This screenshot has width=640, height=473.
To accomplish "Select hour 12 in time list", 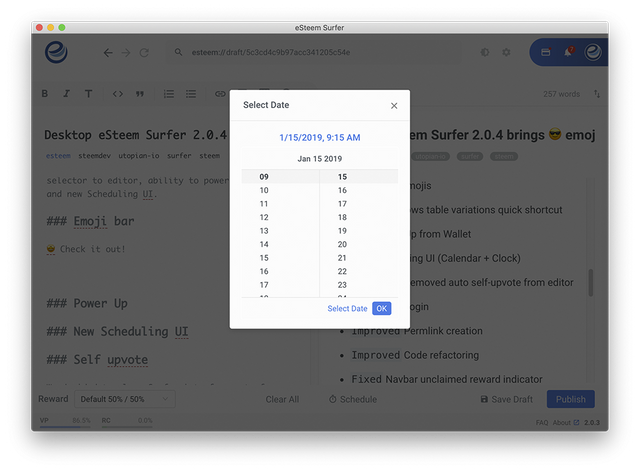I will [x=280, y=217].
